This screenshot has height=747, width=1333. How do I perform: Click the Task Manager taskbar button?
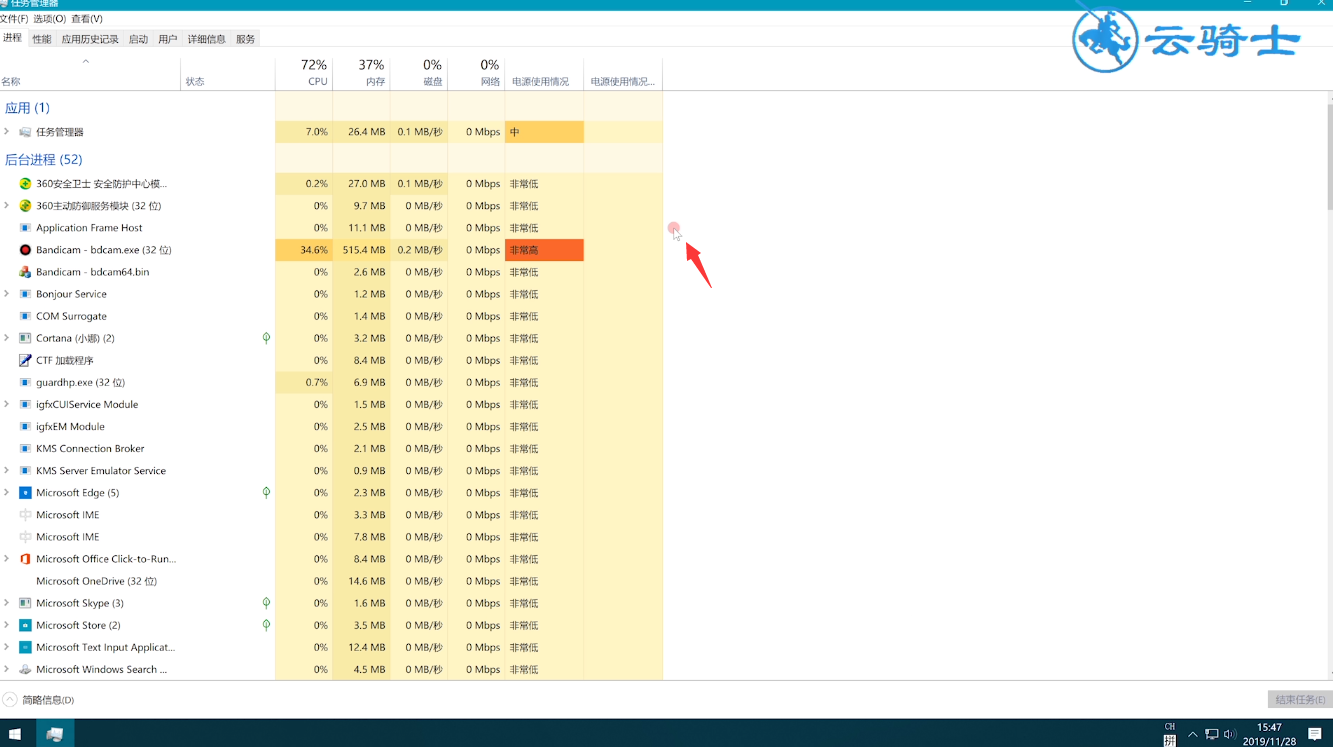point(55,734)
